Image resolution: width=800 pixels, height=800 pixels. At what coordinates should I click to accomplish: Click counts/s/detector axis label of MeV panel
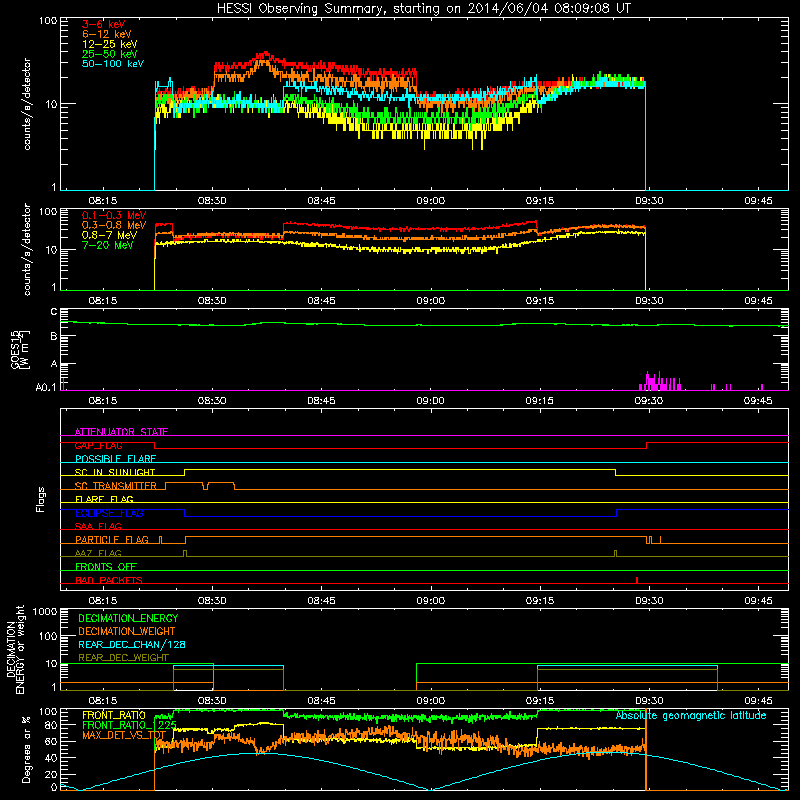pos(27,249)
